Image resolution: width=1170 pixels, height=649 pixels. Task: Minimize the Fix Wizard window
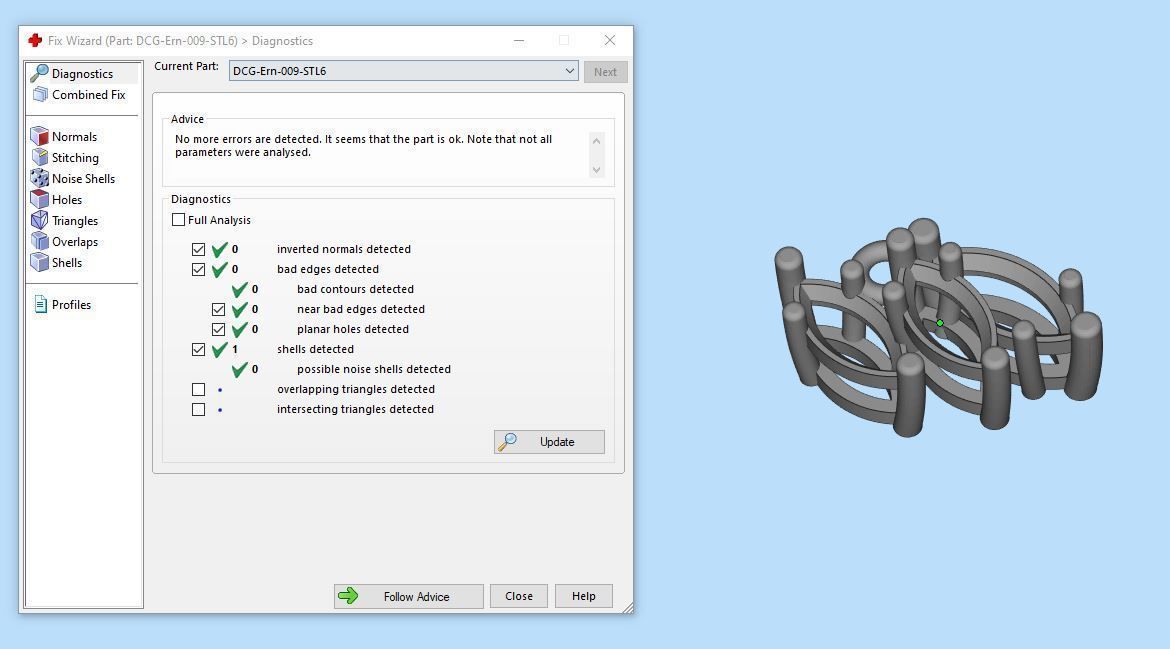(x=519, y=40)
